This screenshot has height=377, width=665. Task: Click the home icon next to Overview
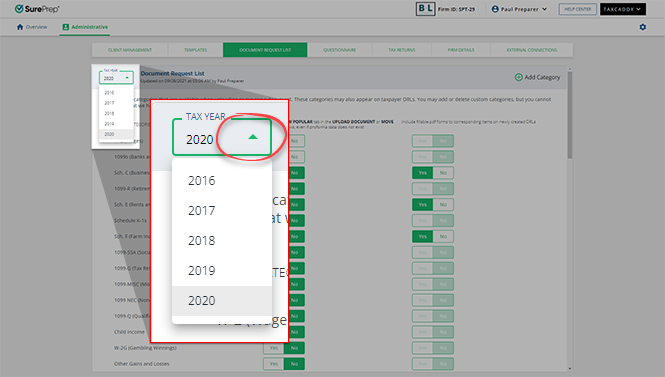tap(20, 27)
